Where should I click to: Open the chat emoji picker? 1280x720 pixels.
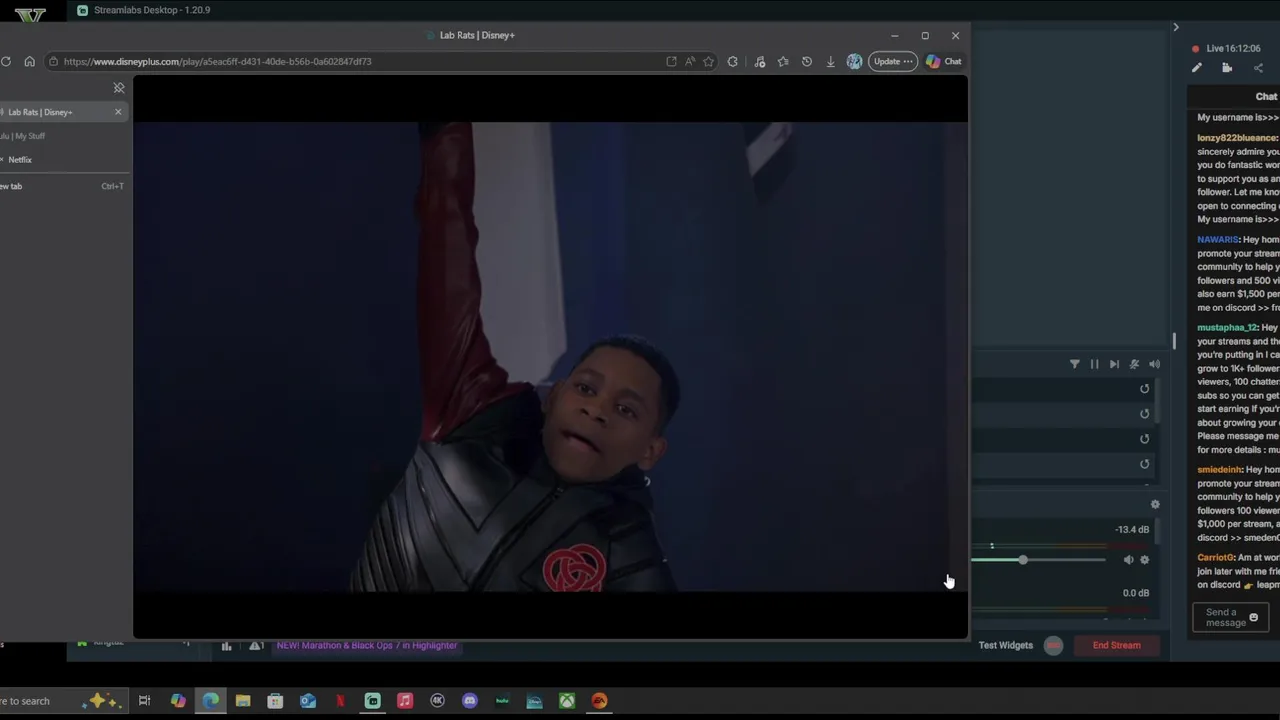tap(1254, 617)
